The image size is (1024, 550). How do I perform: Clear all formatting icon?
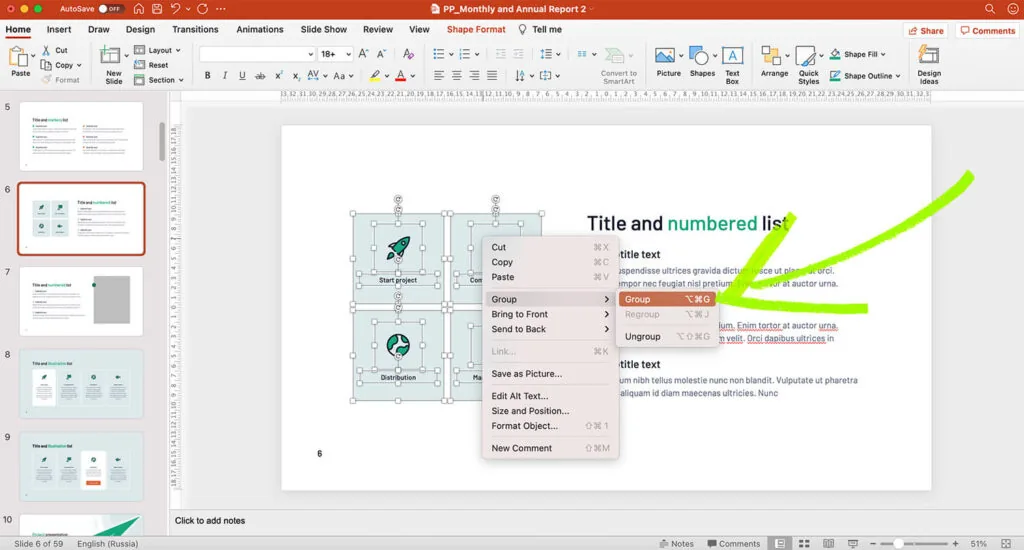[408, 54]
